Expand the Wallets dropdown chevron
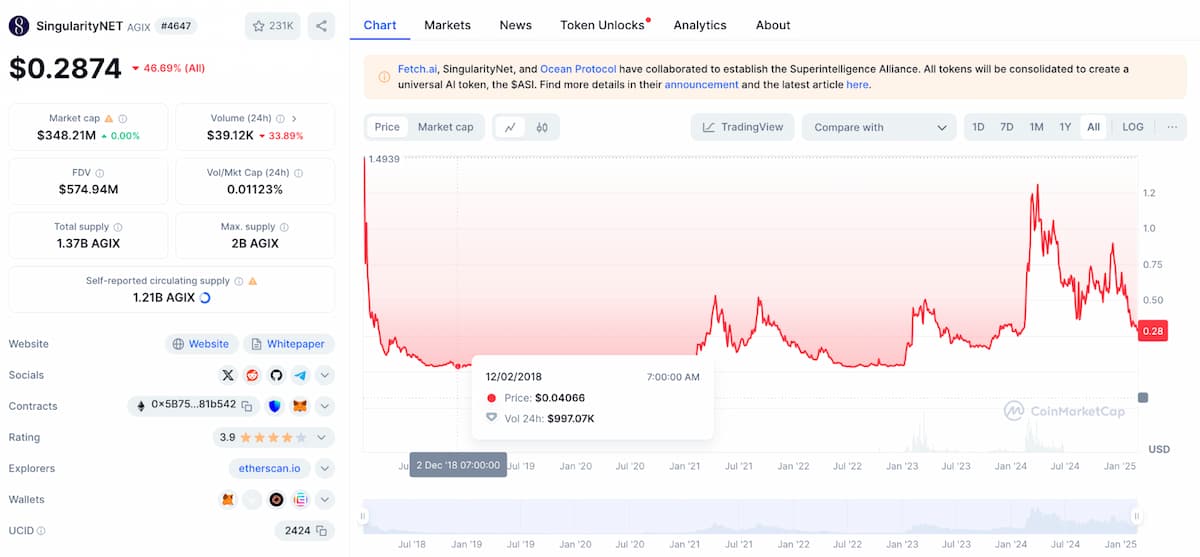The width and height of the screenshot is (1200, 557). point(324,499)
